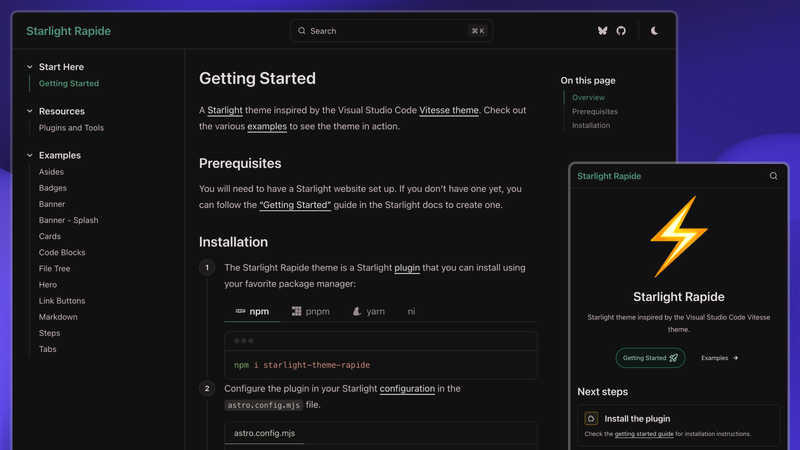Follow the examples link in intro

[x=267, y=127]
